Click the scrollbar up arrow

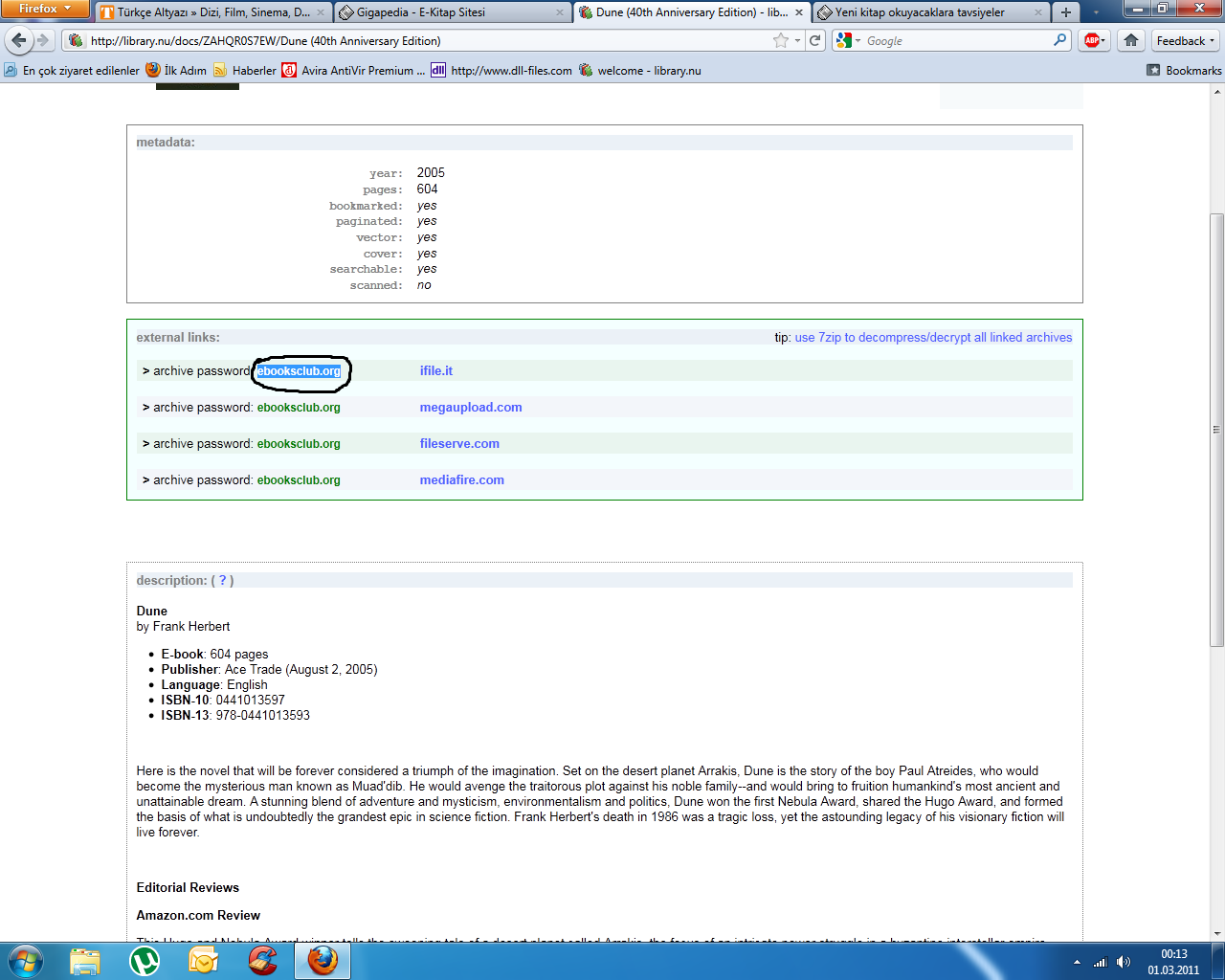[x=1217, y=92]
